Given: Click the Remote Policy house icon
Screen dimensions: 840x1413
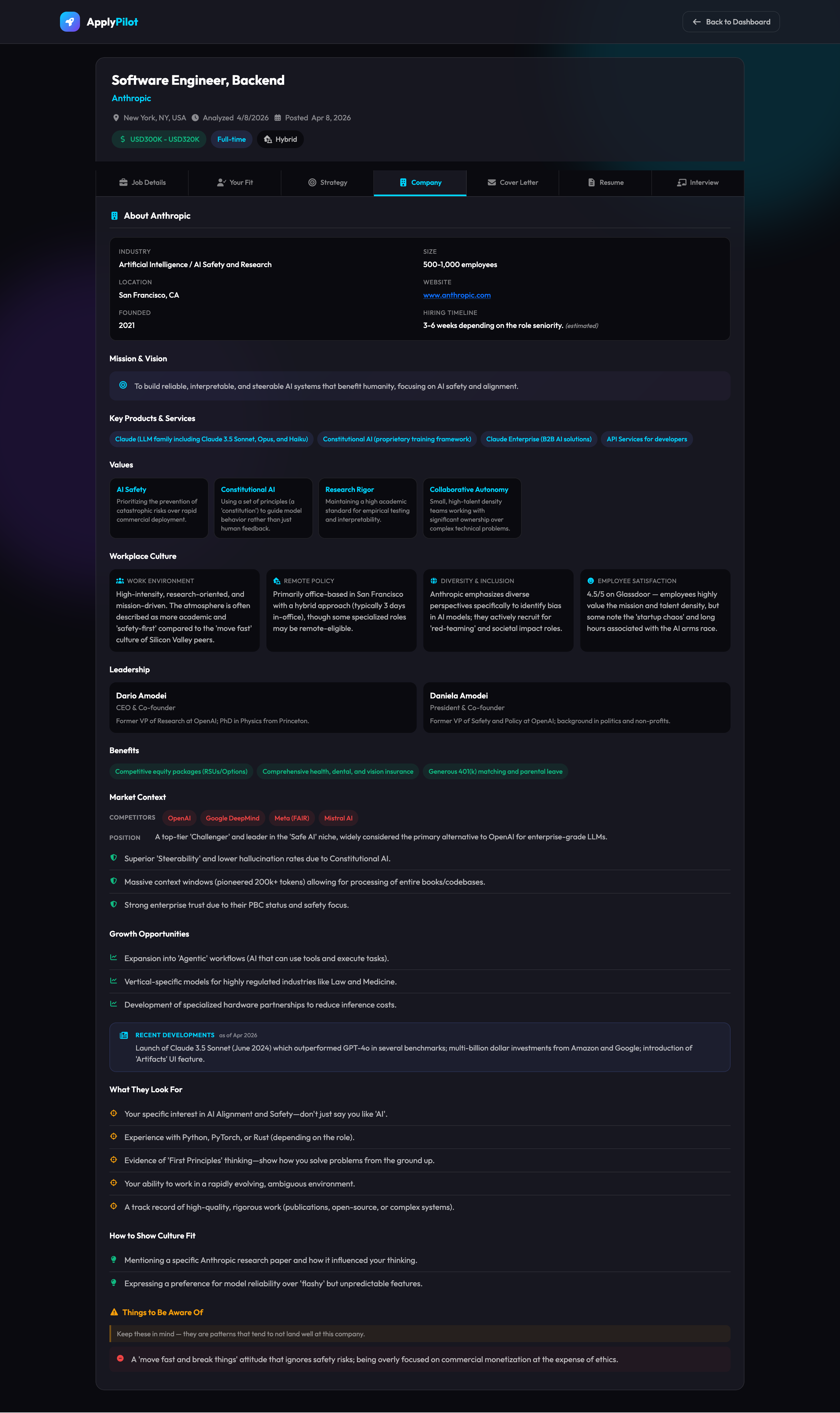Looking at the screenshot, I should [277, 581].
